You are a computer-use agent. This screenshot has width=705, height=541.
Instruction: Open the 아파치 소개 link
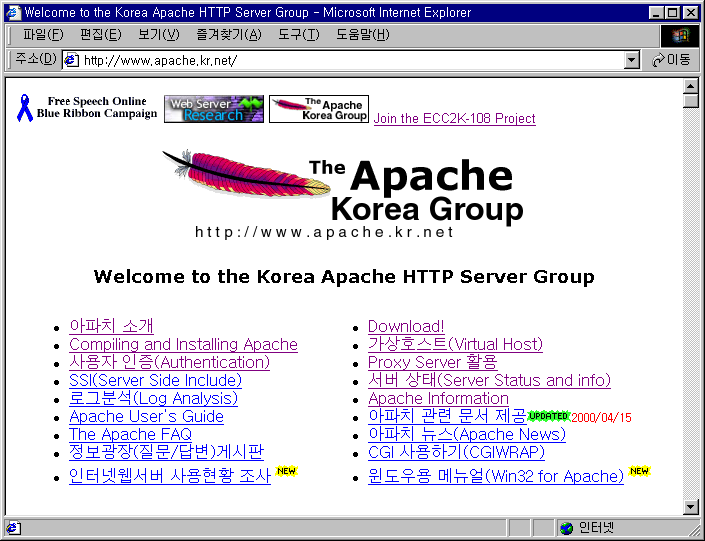[112, 326]
